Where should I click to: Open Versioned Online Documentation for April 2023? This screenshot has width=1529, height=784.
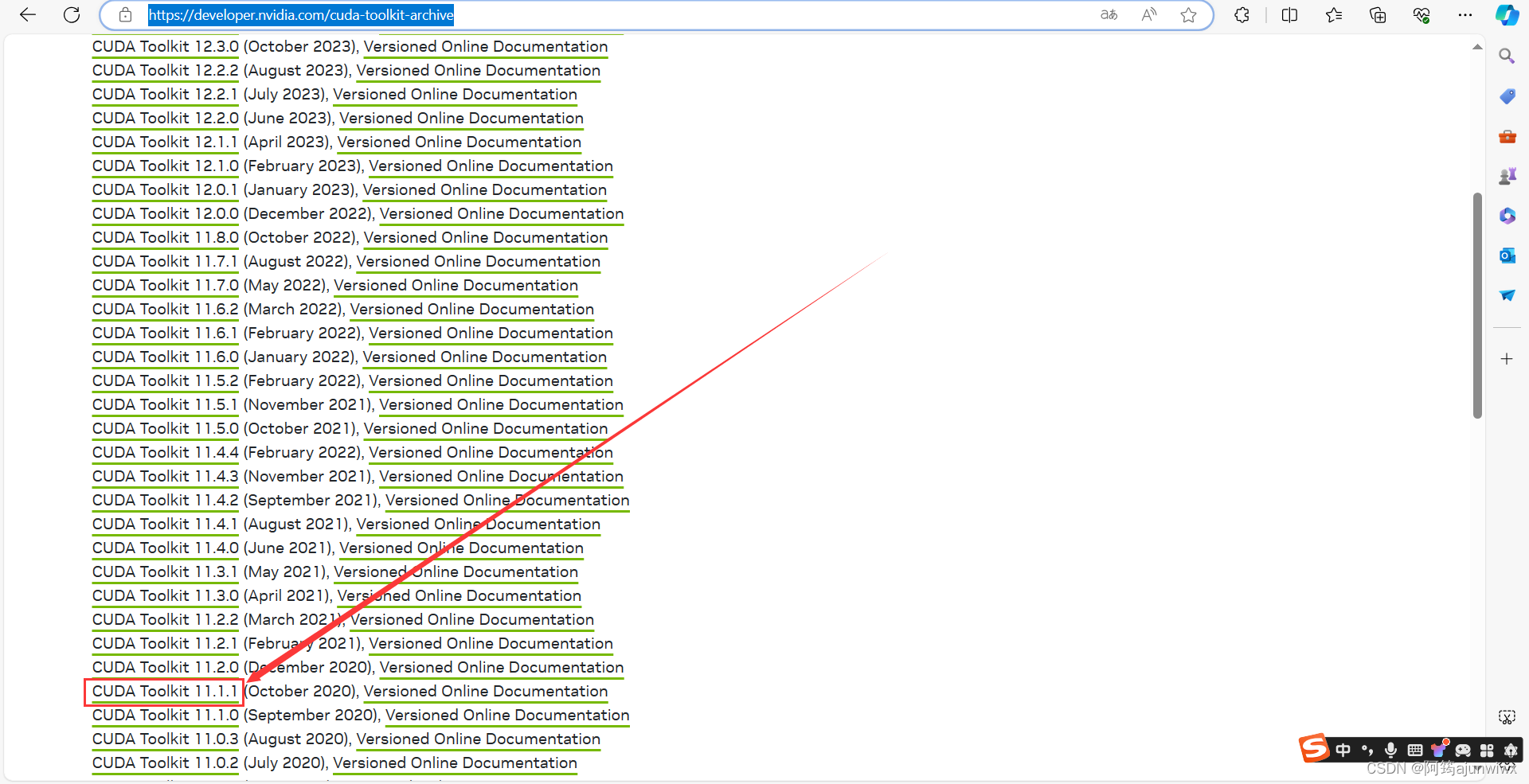click(459, 142)
